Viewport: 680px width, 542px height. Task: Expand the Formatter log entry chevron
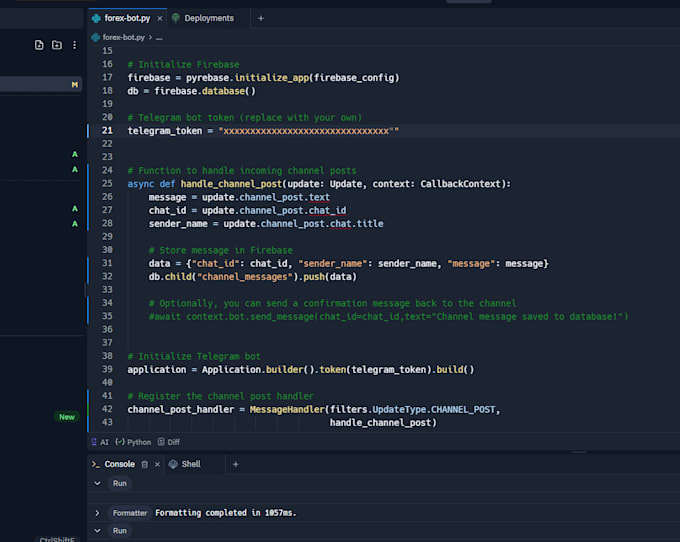[97, 513]
